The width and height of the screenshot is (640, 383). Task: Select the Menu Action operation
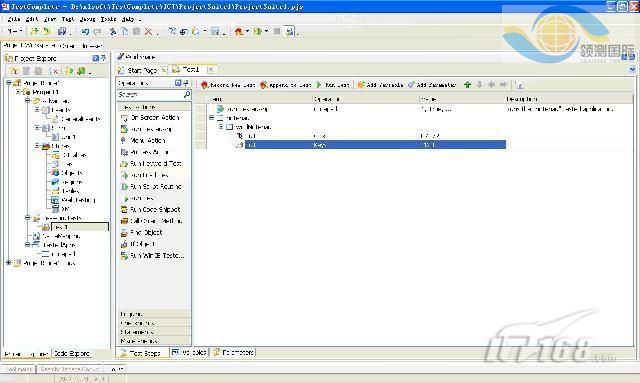click(143, 140)
